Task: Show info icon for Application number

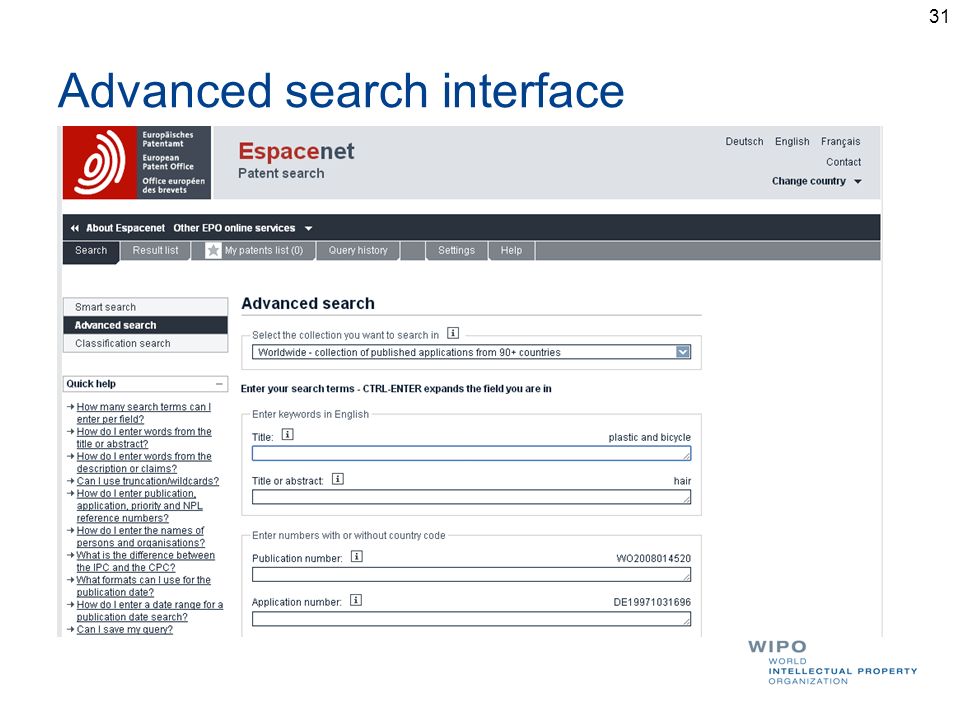Action: pyautogui.click(x=356, y=600)
